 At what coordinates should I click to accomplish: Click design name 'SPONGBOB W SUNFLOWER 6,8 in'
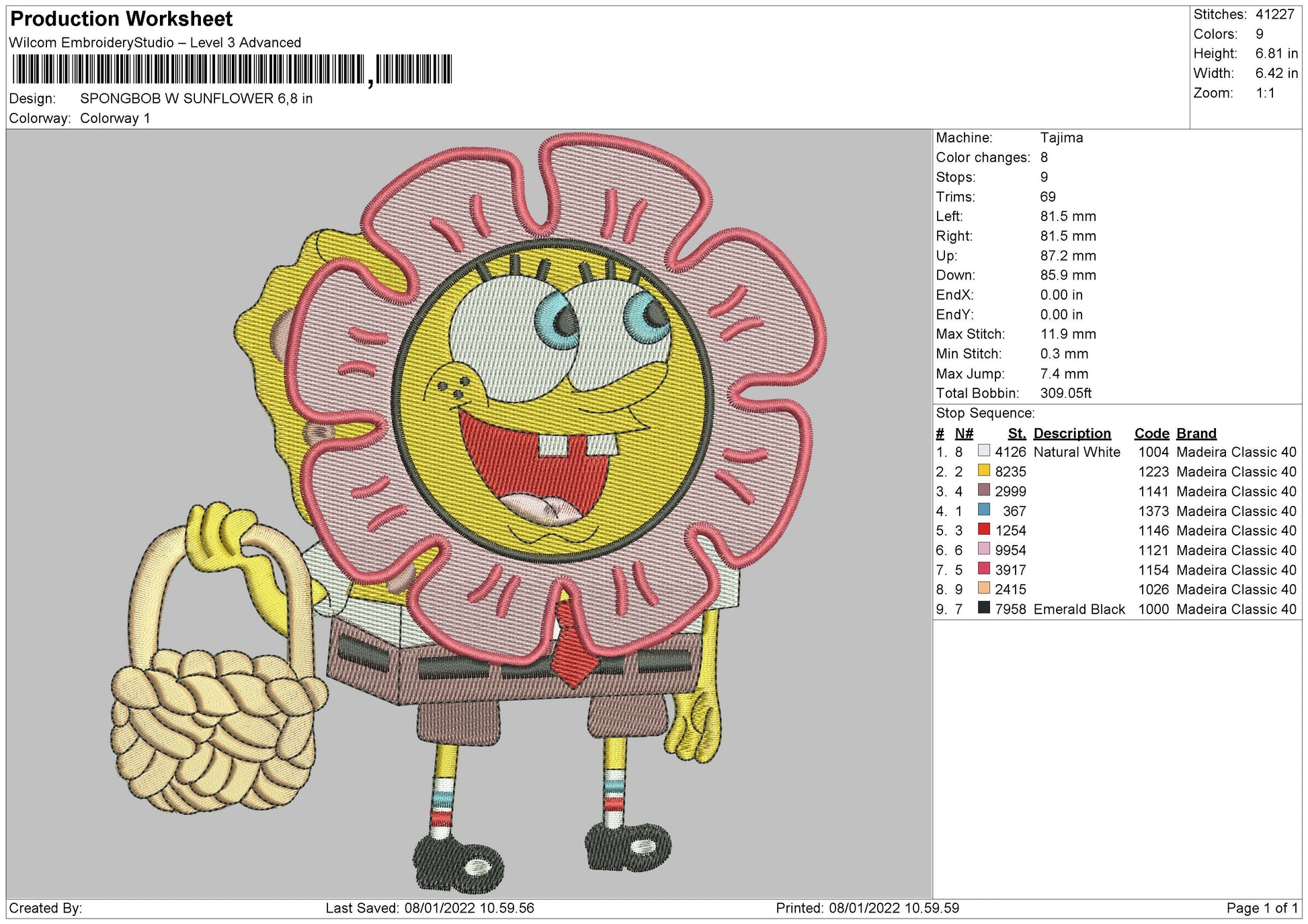196,99
